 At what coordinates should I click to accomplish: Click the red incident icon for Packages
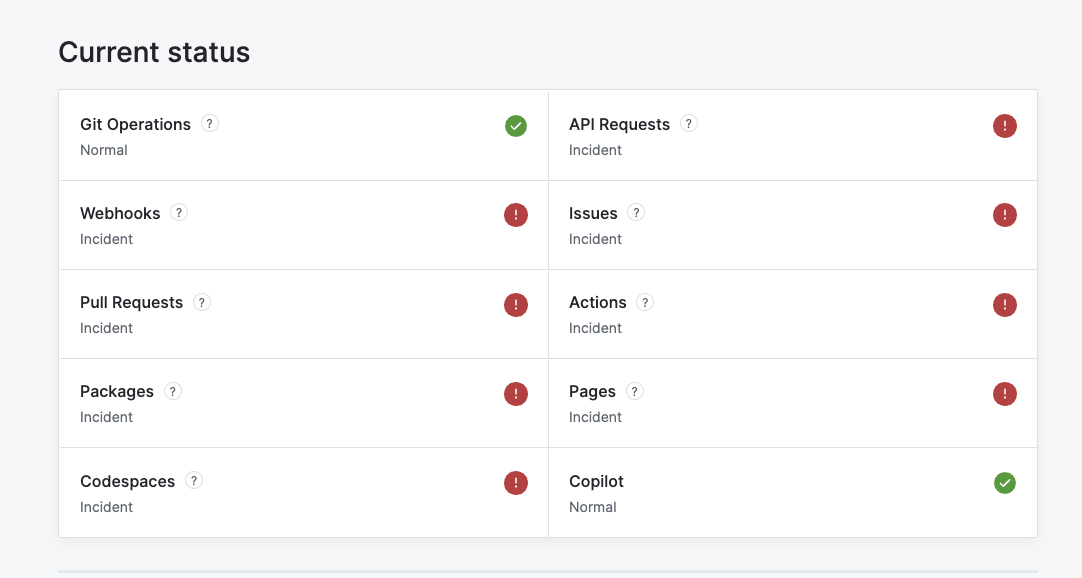click(x=516, y=394)
